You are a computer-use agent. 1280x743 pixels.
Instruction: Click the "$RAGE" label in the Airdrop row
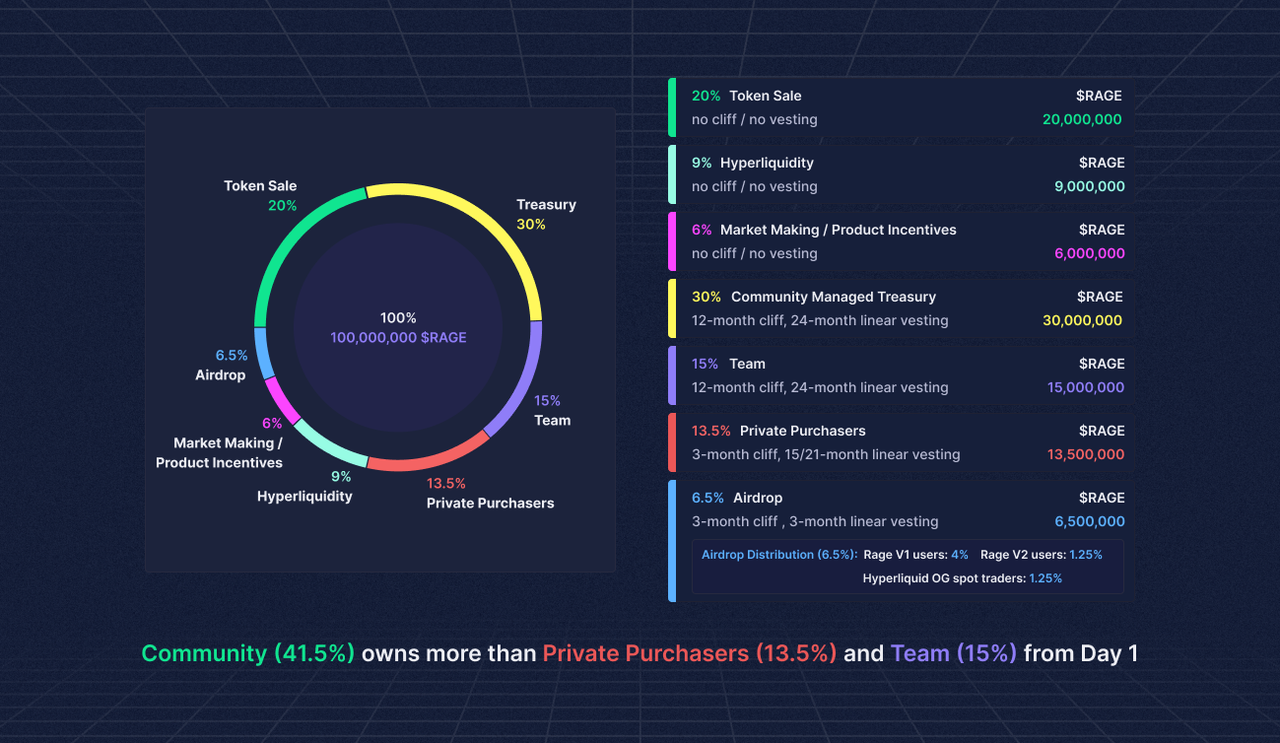coord(1102,498)
